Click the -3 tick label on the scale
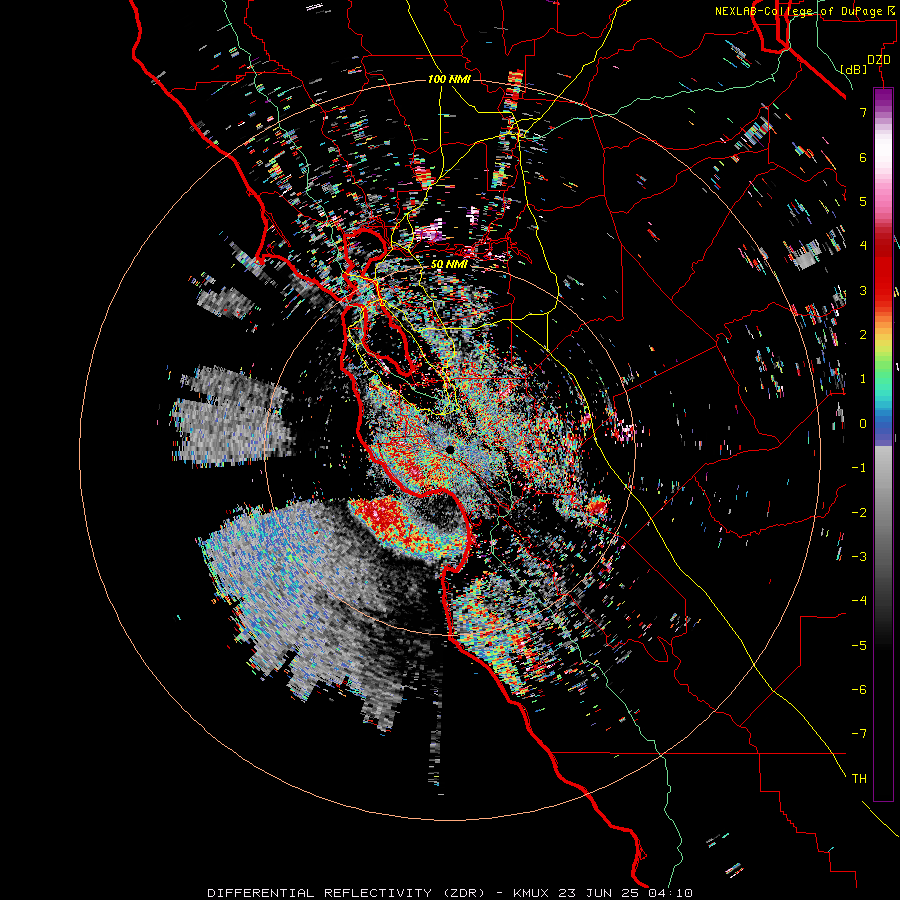 click(x=859, y=557)
